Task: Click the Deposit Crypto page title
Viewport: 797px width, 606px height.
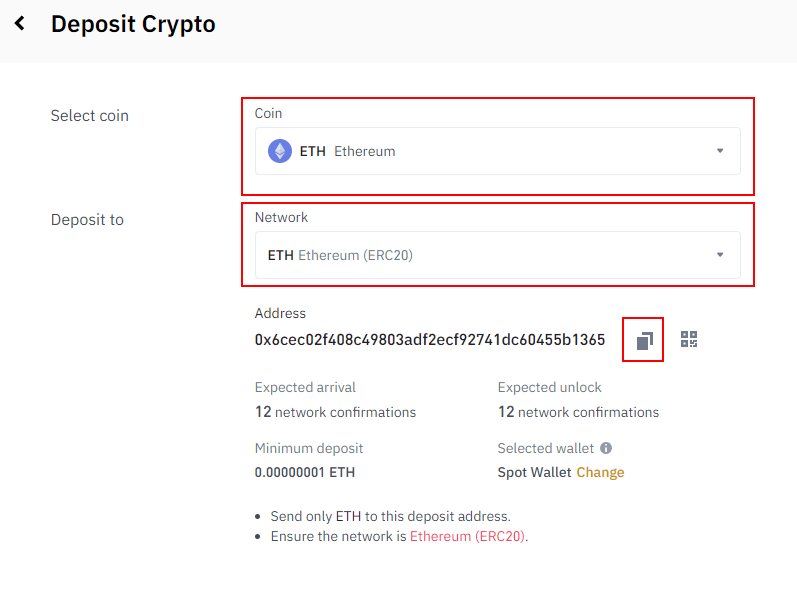Action: pyautogui.click(x=133, y=24)
